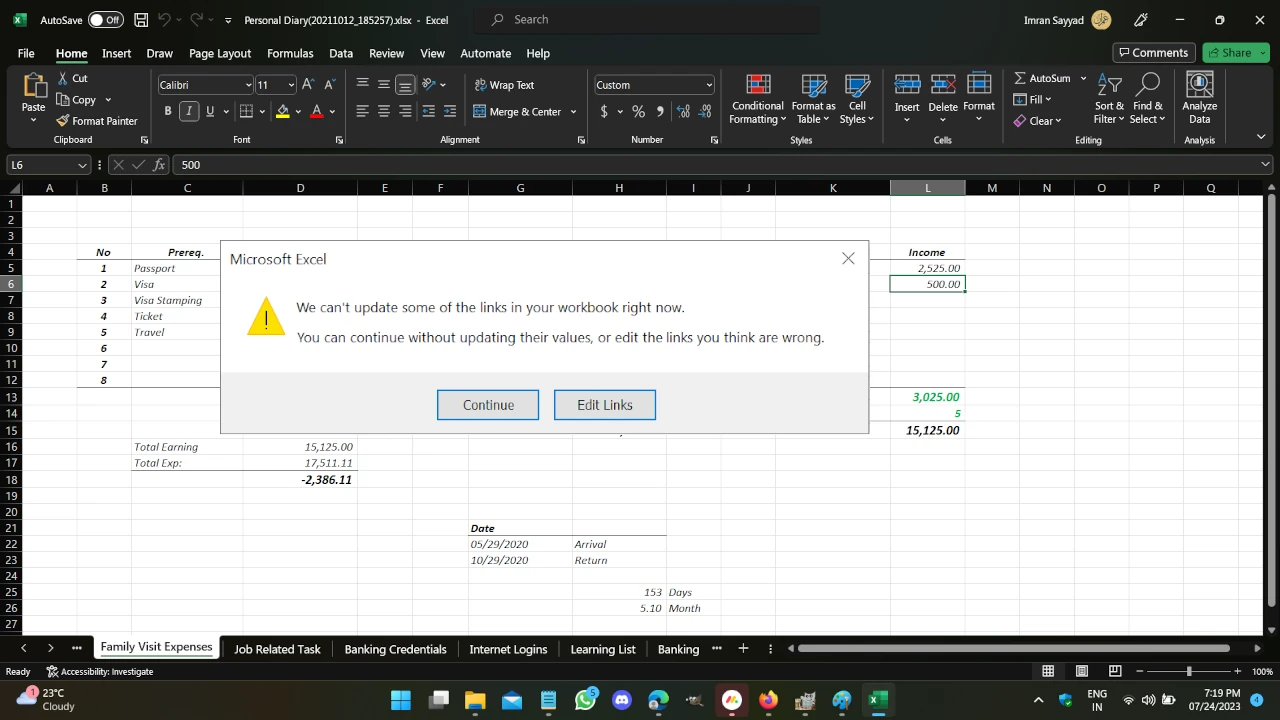Click Accessibility: Investigate in status bar
The image size is (1280, 720).
point(100,672)
